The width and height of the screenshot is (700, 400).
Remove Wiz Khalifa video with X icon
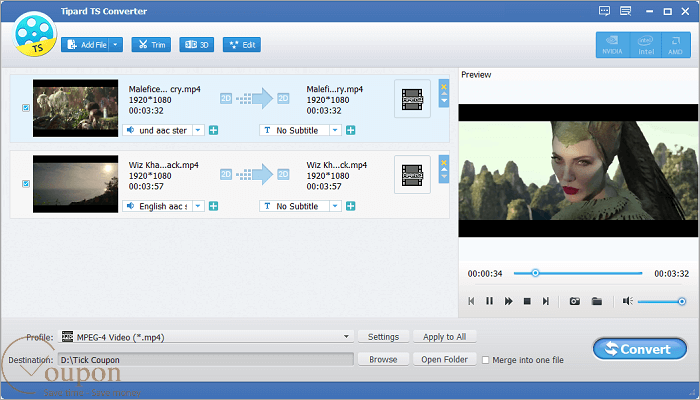click(x=444, y=162)
